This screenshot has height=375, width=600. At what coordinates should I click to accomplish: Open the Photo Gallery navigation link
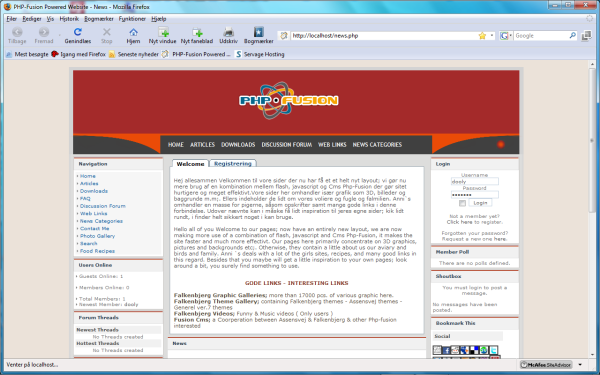[x=97, y=236]
